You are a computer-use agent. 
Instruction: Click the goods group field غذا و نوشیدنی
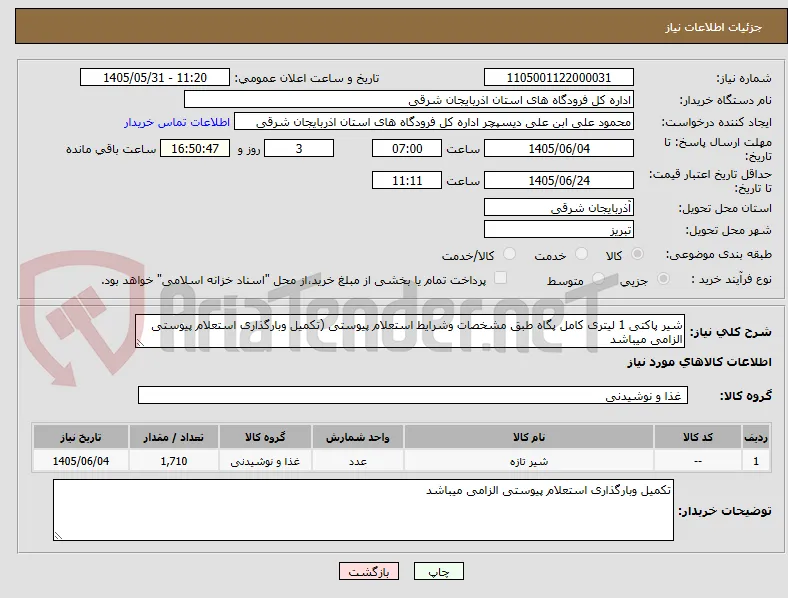[413, 395]
